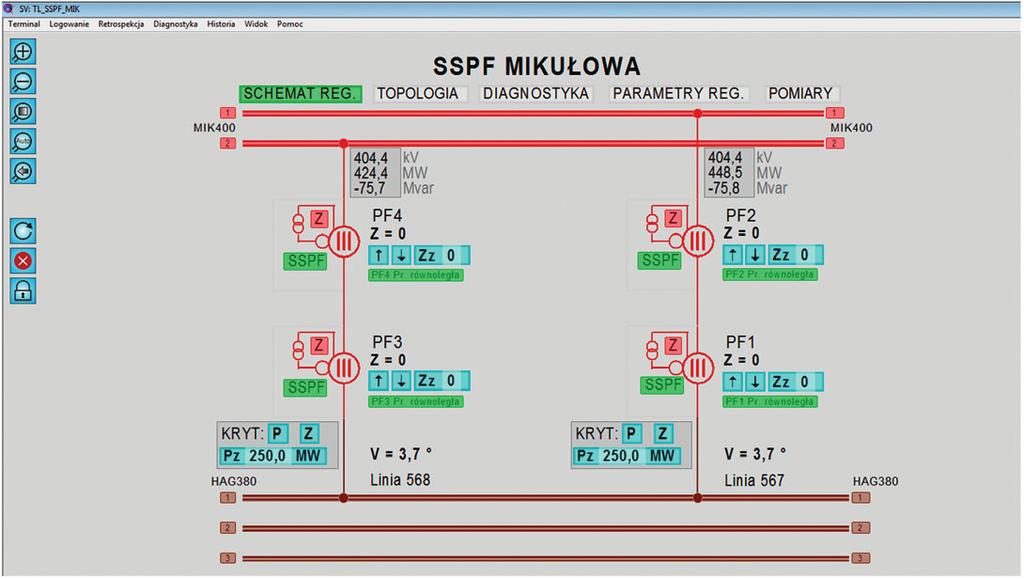Select the PF1 phase shifter transformer symbol

697,368
